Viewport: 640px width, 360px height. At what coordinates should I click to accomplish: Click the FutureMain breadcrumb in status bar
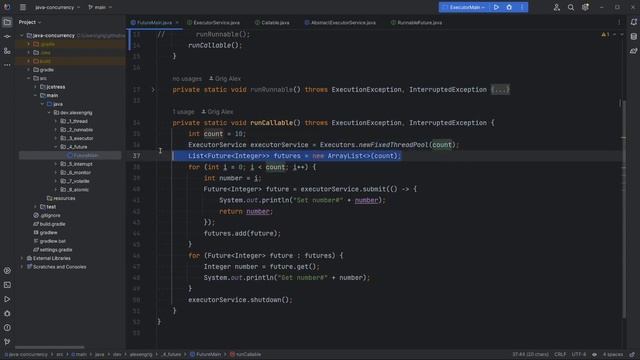pyautogui.click(x=206, y=354)
